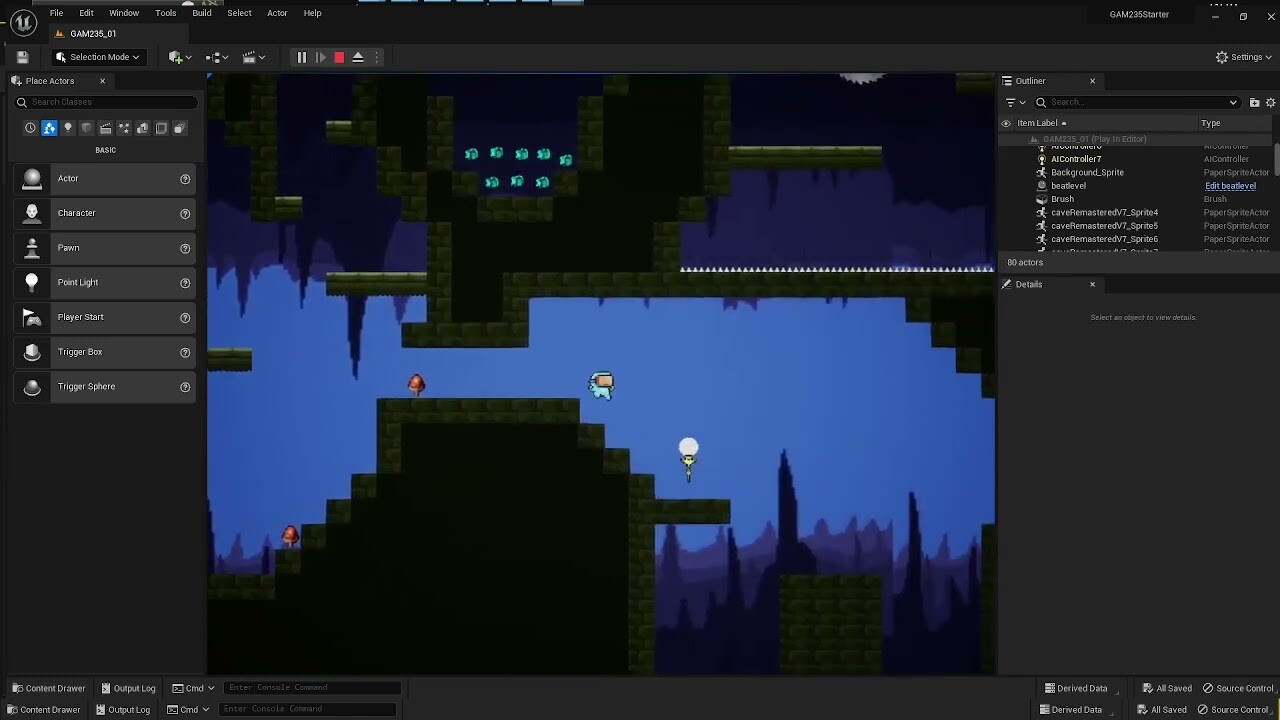
Task: Toggle sorting on the Item Label column
Action: pos(1038,123)
